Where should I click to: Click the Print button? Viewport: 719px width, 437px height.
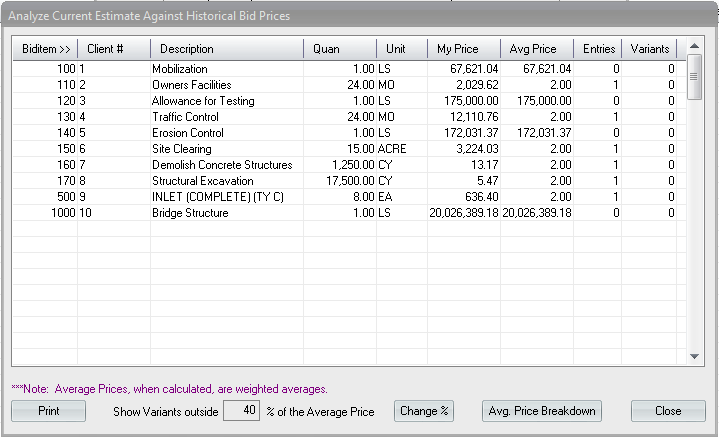pyautogui.click(x=49, y=411)
